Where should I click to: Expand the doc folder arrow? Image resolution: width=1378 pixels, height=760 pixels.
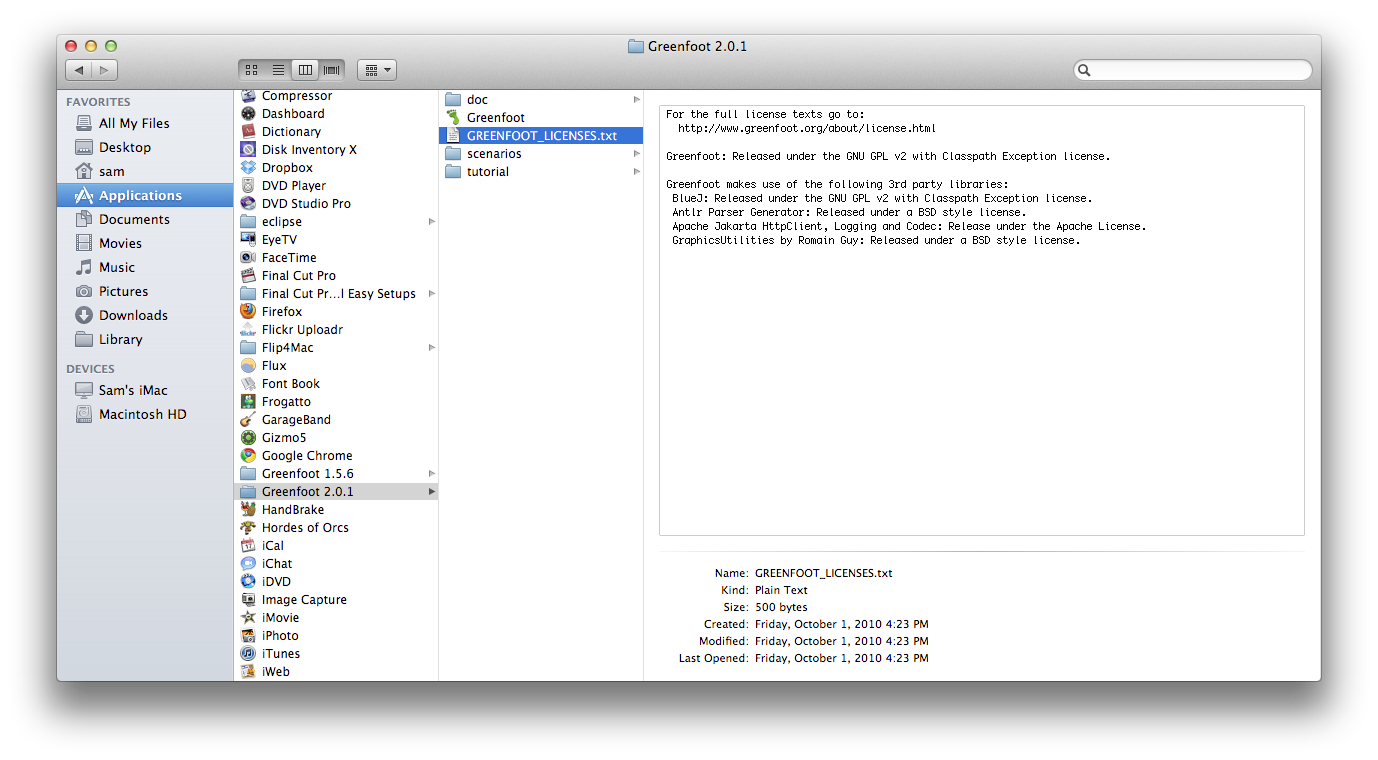(637, 100)
